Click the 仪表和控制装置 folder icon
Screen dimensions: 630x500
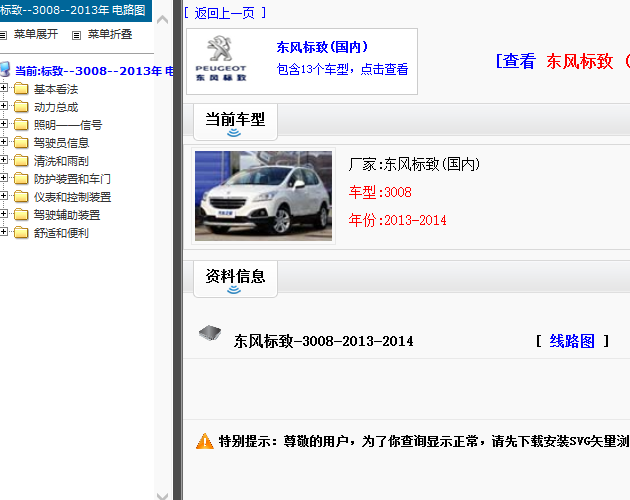click(21, 197)
